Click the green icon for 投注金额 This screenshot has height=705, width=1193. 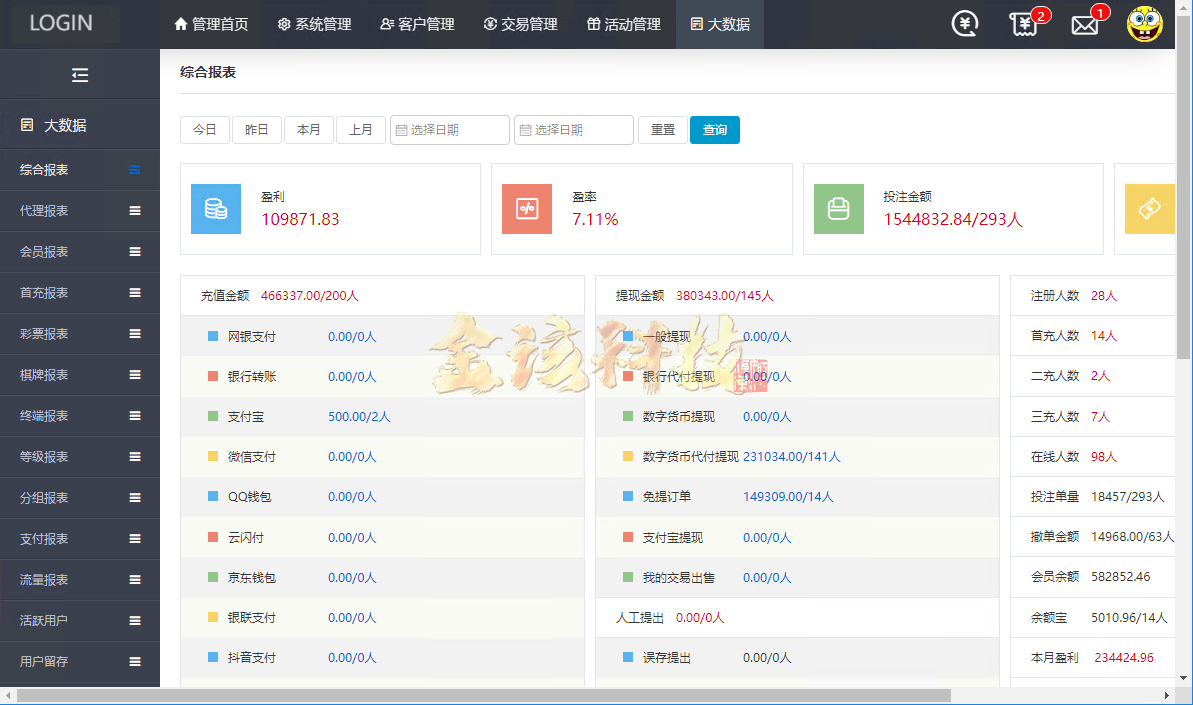[838, 209]
